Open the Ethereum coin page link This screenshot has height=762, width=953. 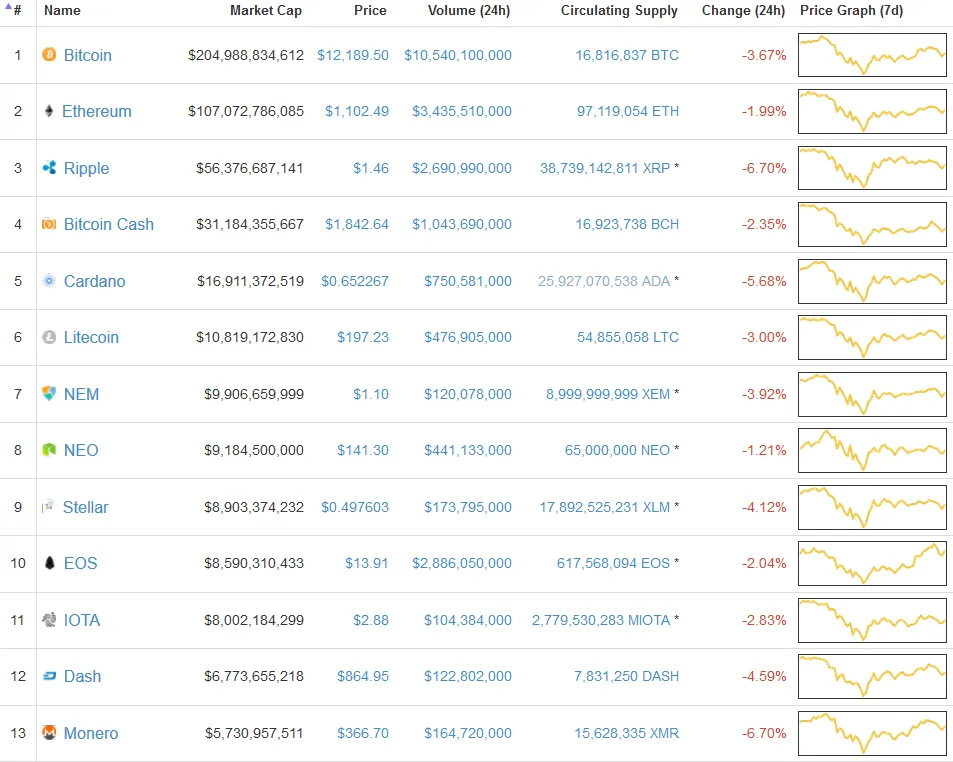[x=97, y=111]
